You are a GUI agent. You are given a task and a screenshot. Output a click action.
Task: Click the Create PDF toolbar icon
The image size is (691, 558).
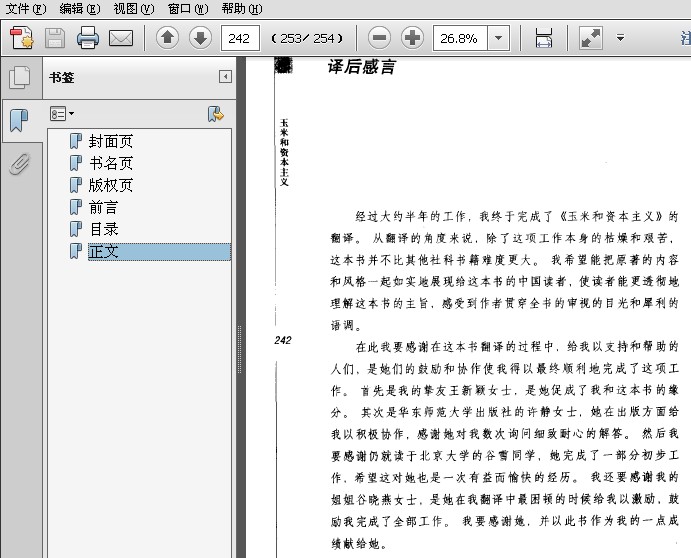22,39
